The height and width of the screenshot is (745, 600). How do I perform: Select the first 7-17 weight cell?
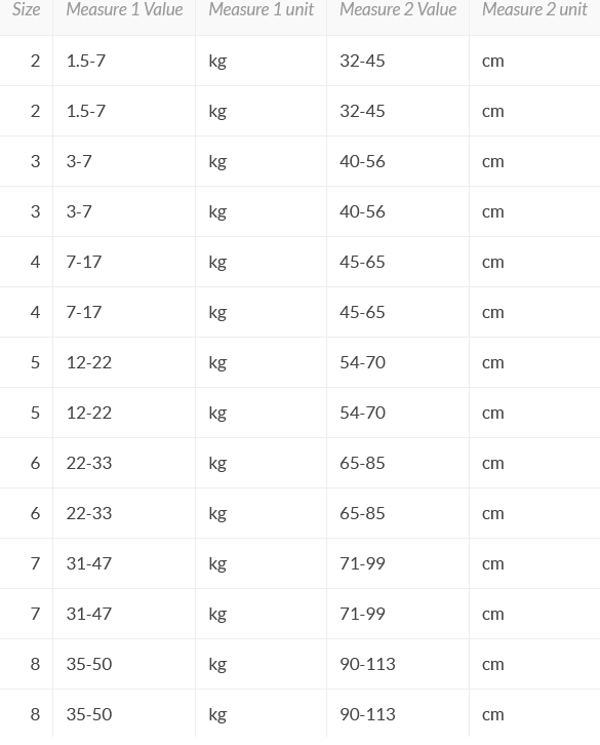pyautogui.click(x=84, y=262)
